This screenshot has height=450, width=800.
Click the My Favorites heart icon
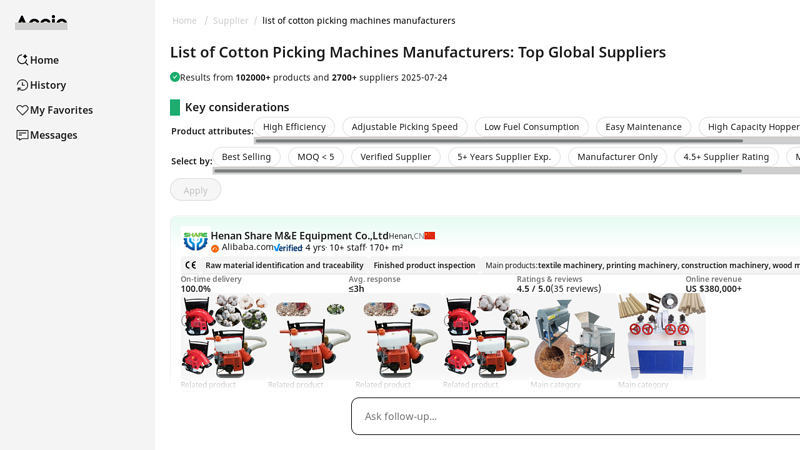(22, 110)
